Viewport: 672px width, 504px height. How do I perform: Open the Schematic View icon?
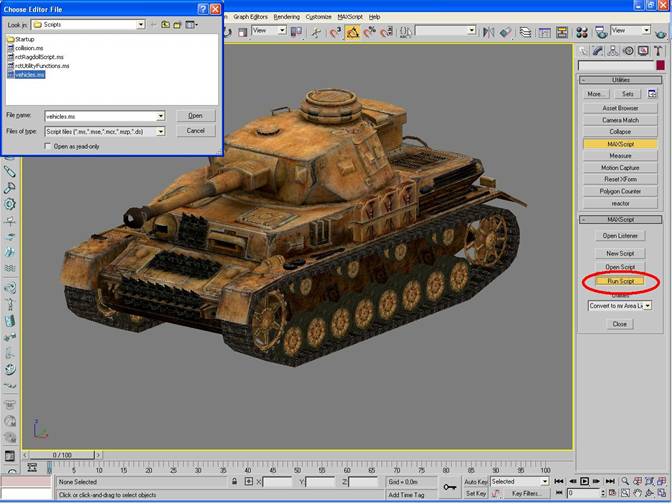coord(562,32)
